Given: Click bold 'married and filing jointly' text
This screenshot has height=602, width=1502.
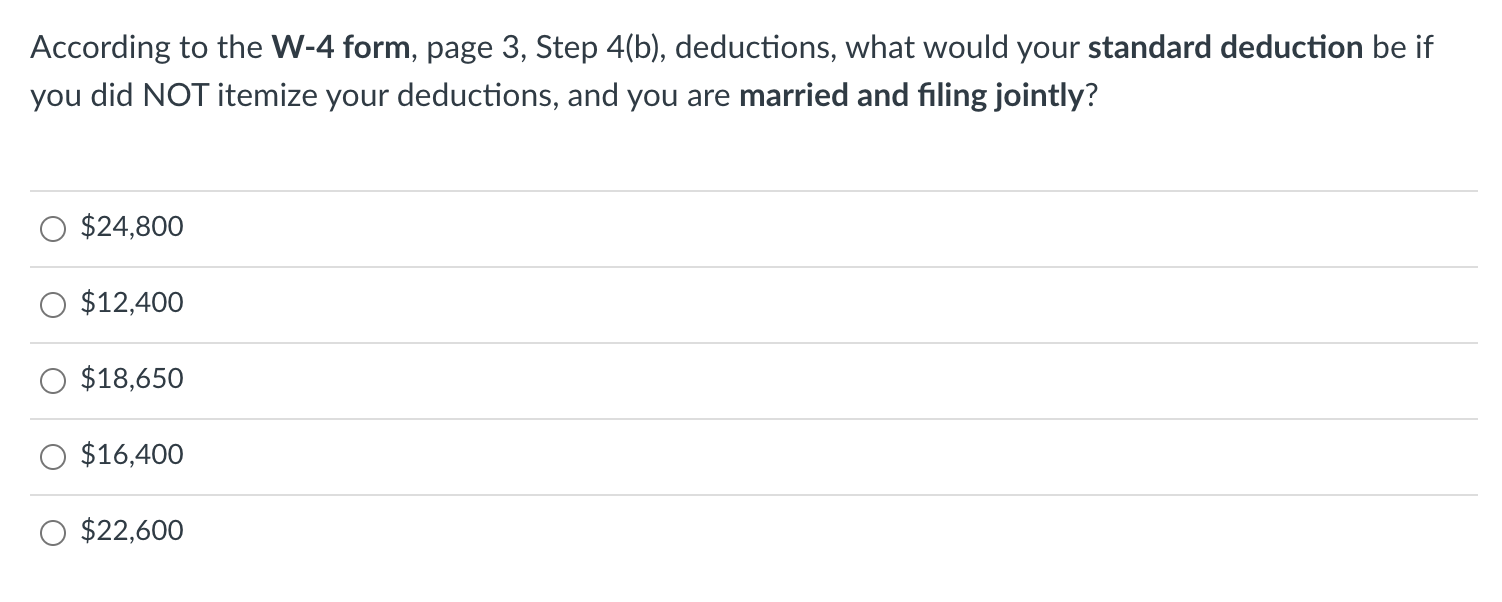Looking at the screenshot, I should [911, 97].
